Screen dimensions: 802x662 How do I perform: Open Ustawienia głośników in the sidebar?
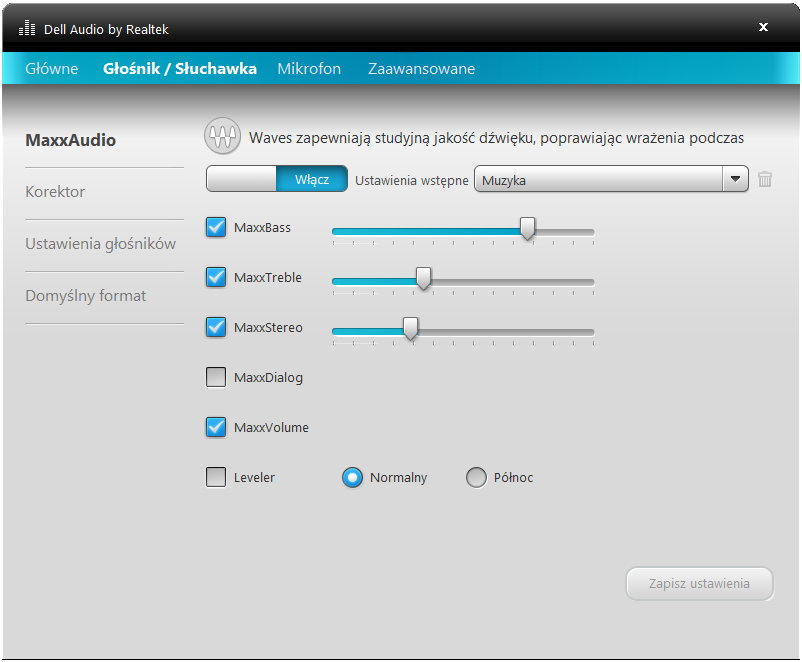[101, 244]
